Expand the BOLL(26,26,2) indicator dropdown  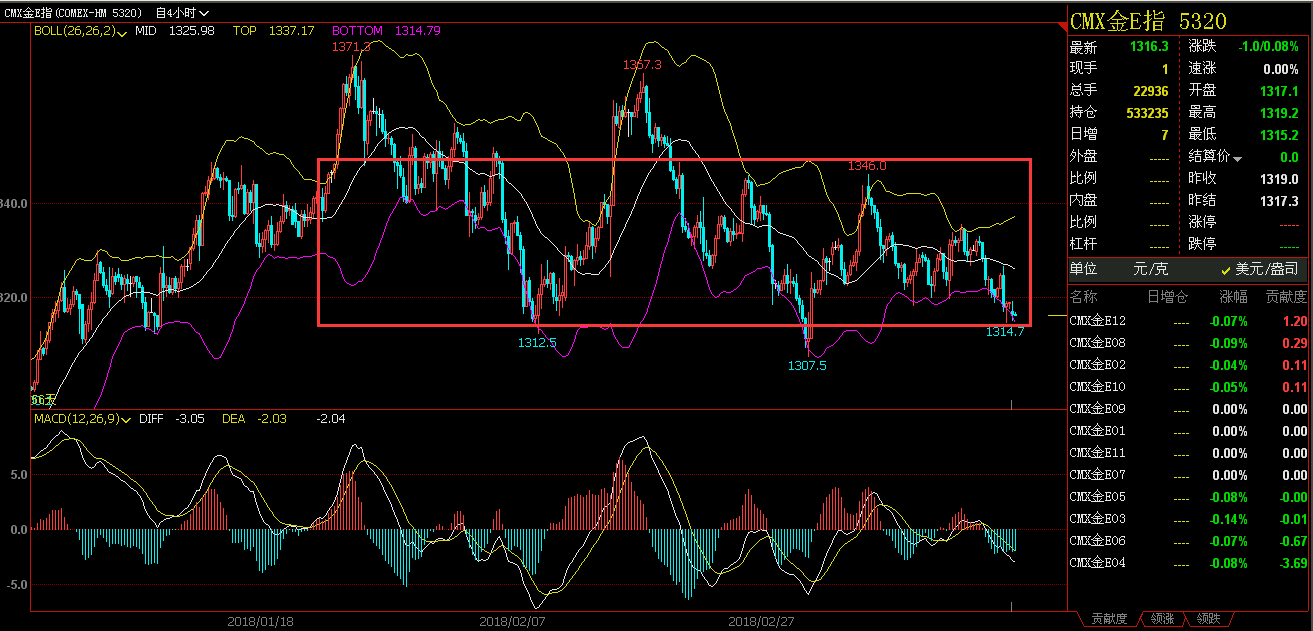point(122,32)
